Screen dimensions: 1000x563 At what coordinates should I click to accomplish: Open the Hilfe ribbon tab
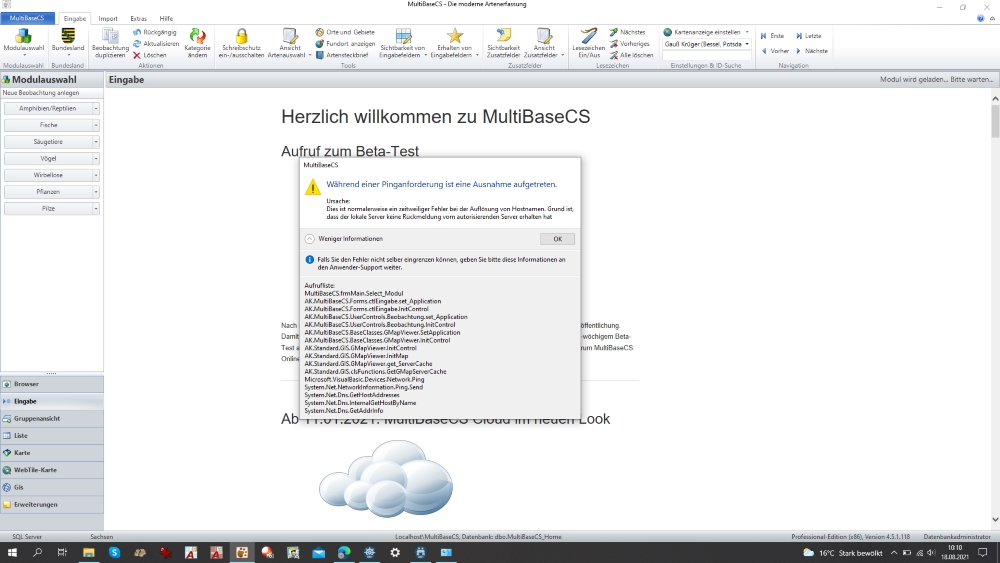[x=166, y=18]
